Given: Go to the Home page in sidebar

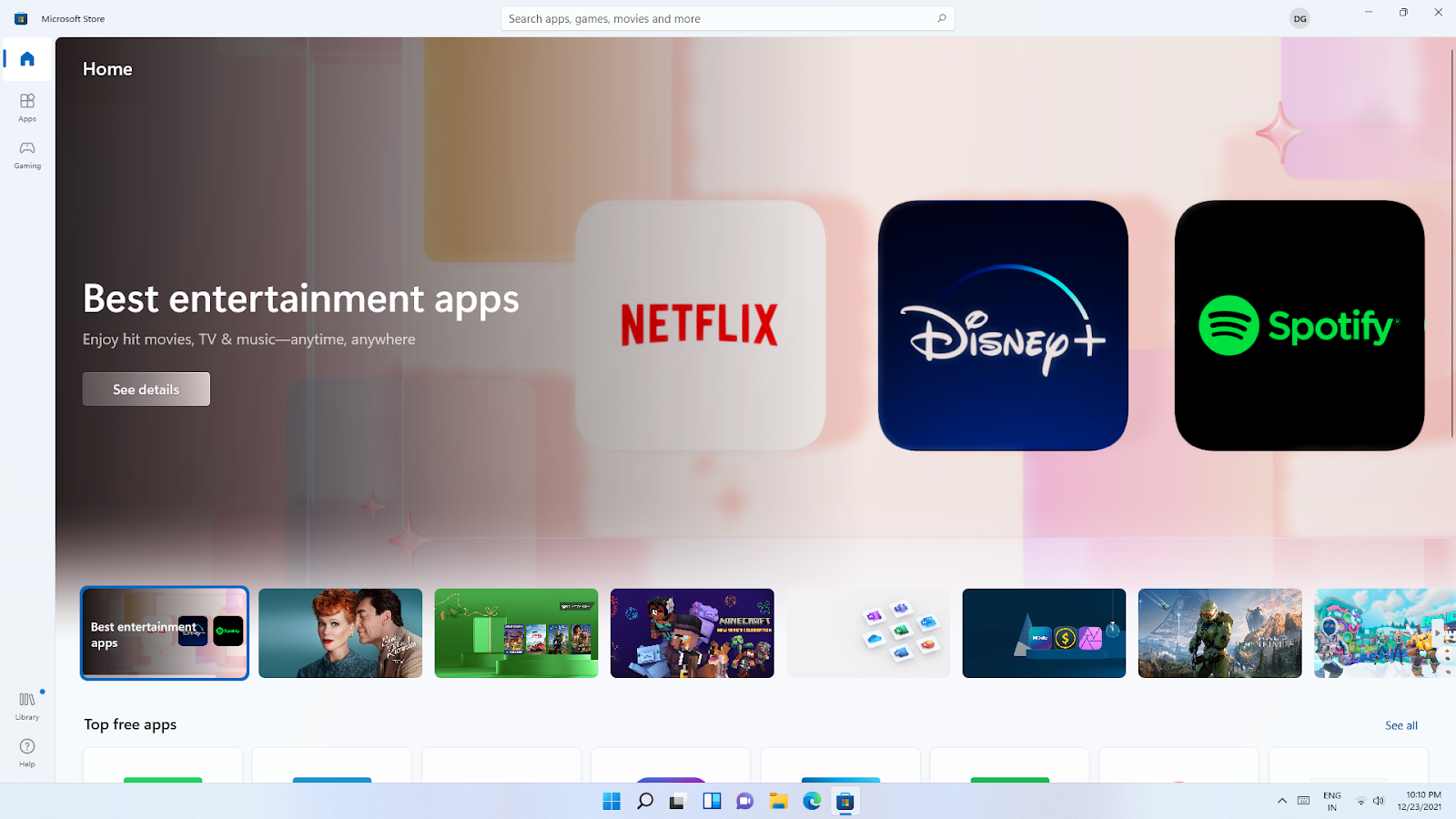Looking at the screenshot, I should click(x=27, y=59).
